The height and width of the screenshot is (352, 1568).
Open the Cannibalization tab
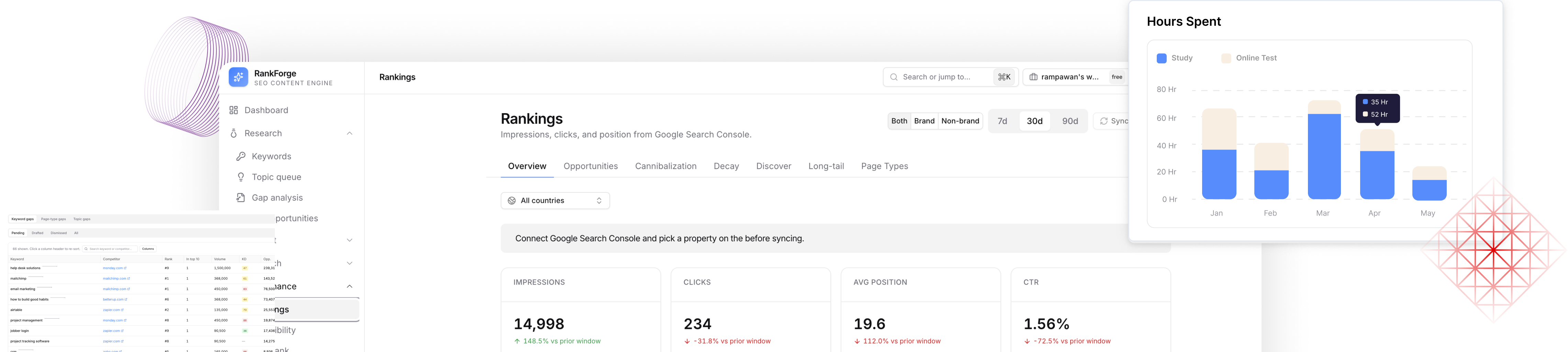pyautogui.click(x=665, y=166)
